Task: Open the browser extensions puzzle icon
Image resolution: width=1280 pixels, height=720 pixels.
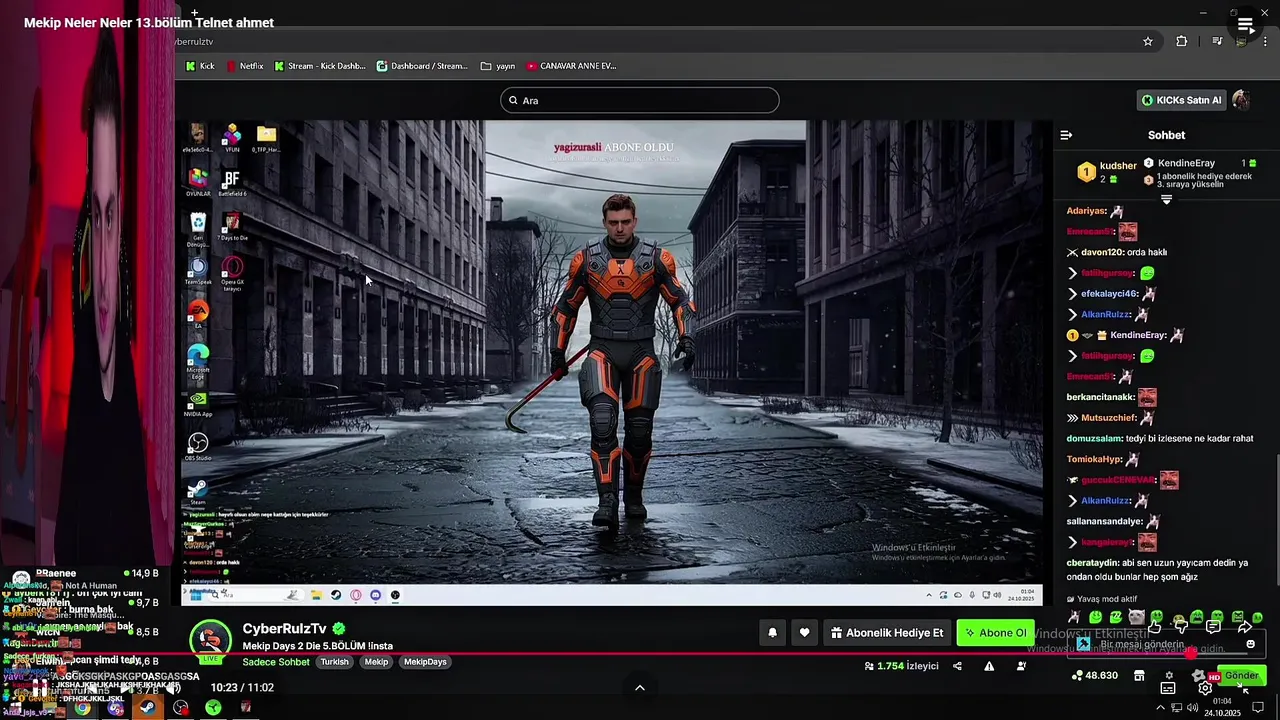Action: (x=1182, y=41)
